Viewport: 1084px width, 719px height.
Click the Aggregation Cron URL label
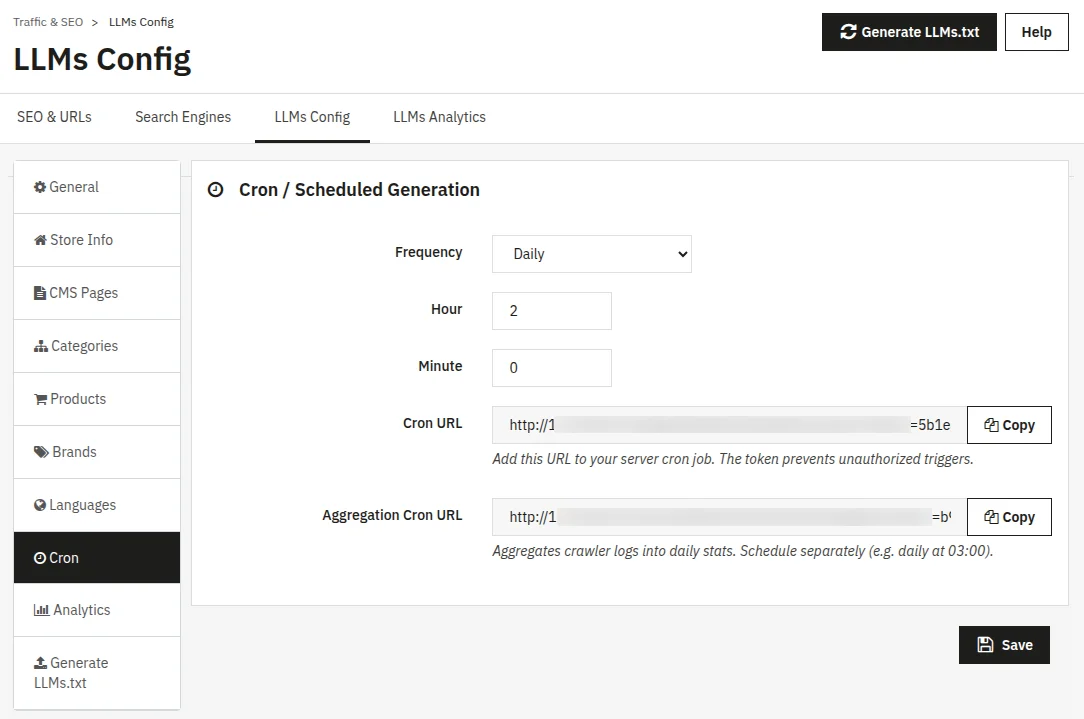(x=392, y=515)
